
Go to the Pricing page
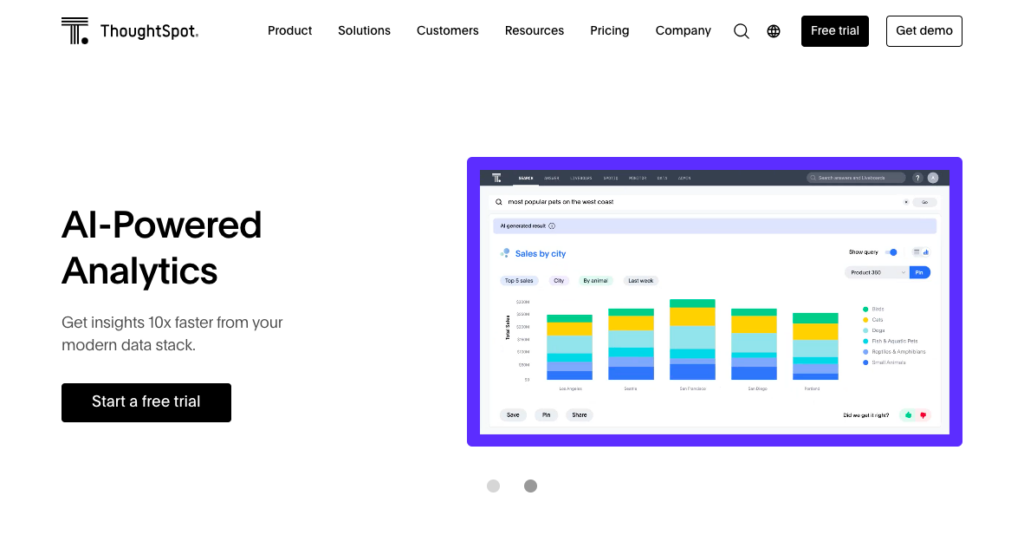609,31
